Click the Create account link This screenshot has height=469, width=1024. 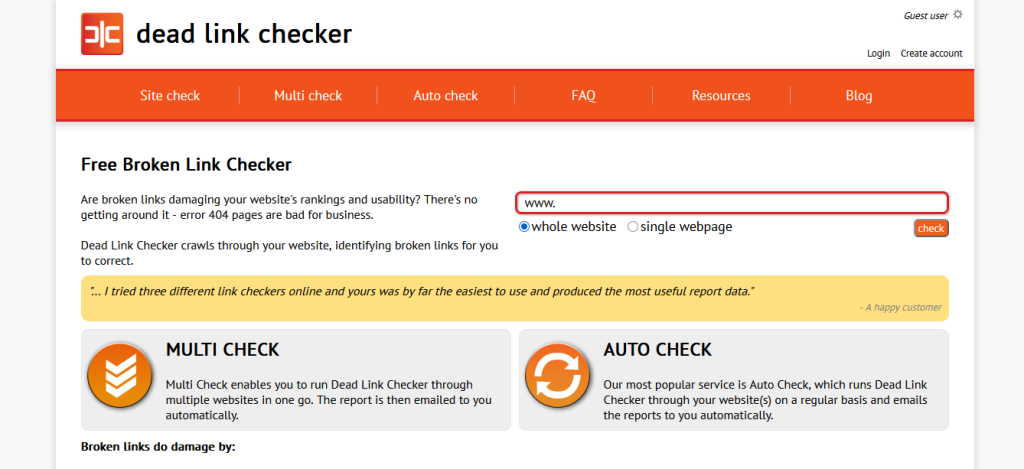[x=931, y=54]
